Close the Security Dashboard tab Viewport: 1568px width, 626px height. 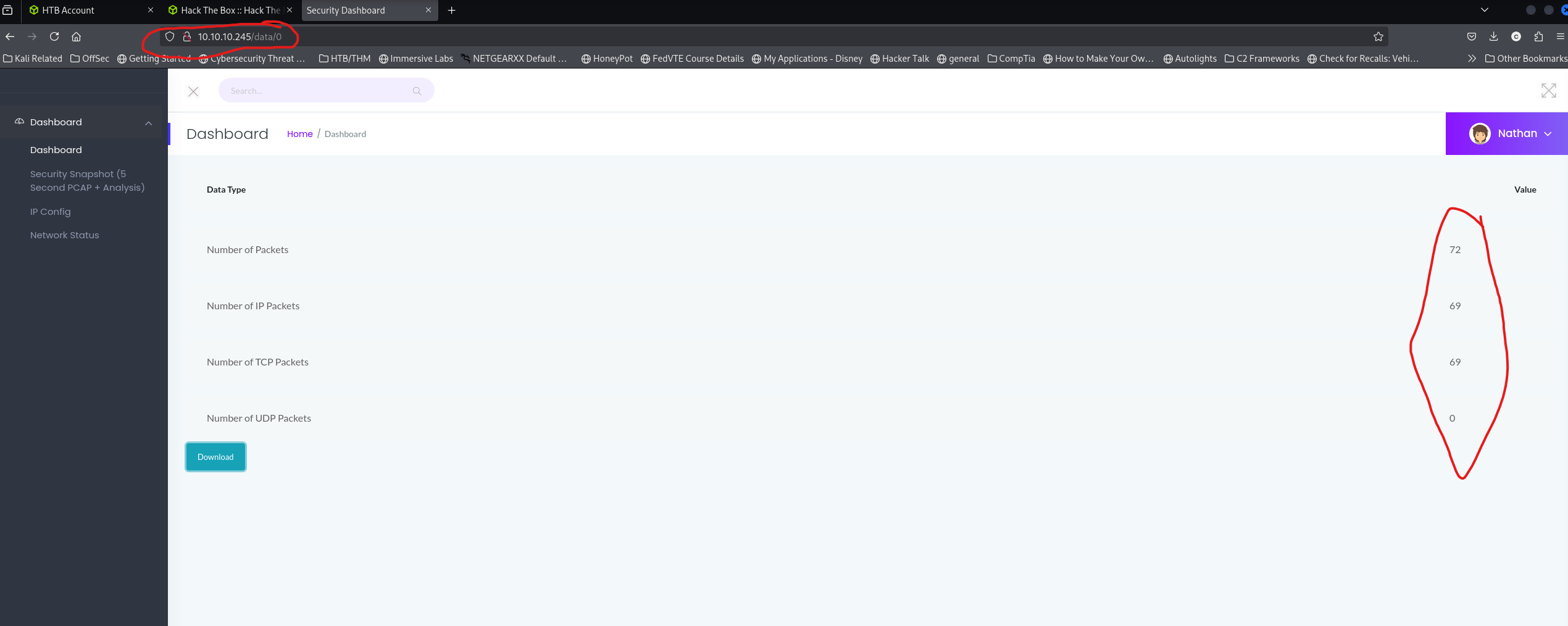(x=428, y=10)
